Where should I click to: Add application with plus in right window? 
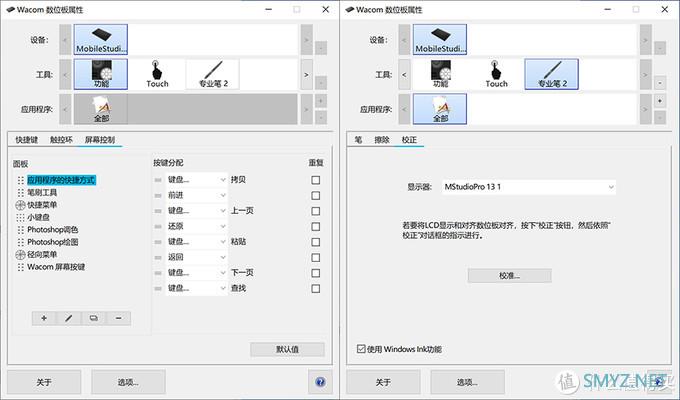pyautogui.click(x=660, y=101)
